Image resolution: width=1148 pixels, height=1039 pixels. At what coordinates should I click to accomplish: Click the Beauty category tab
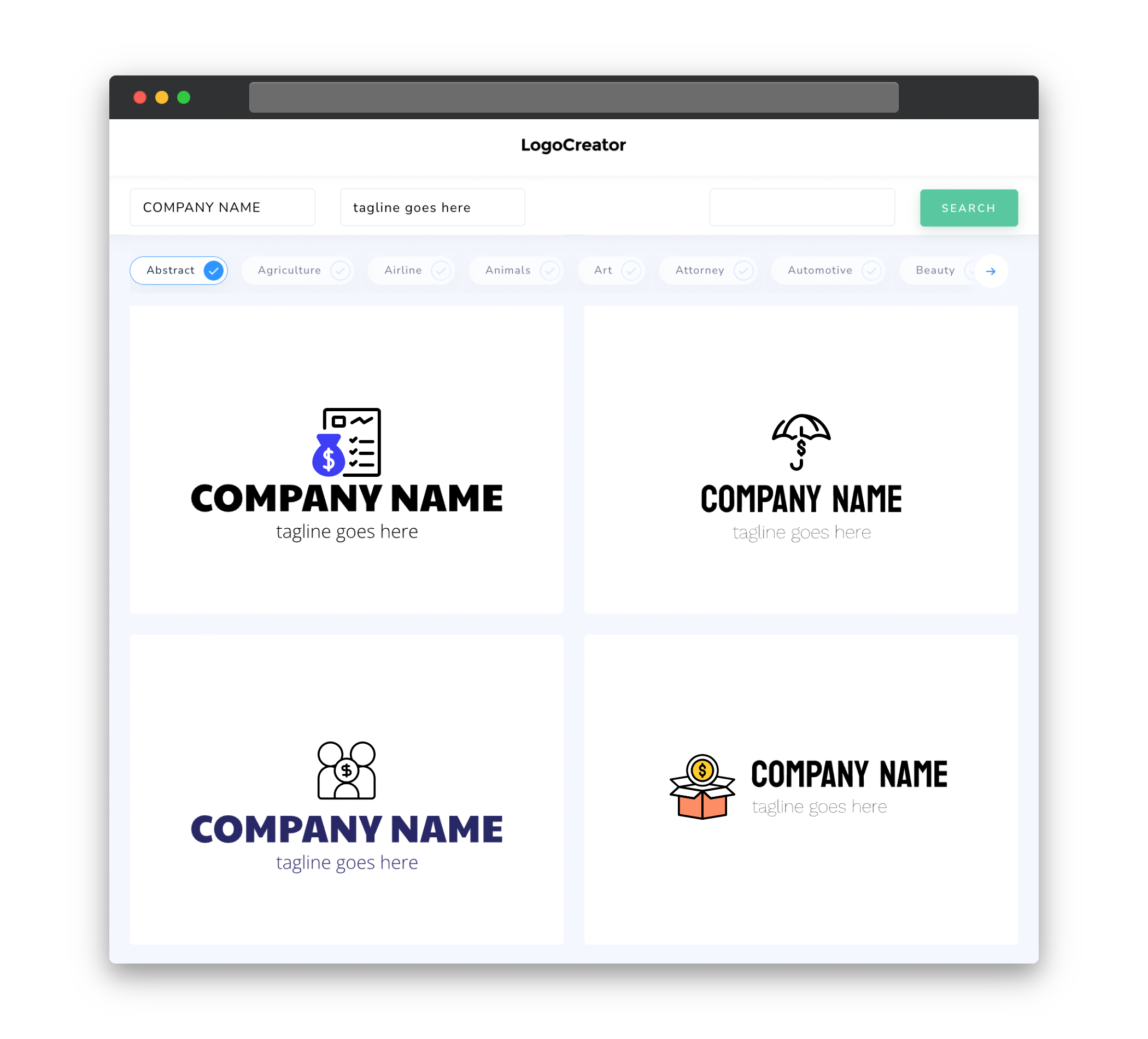[x=936, y=269]
